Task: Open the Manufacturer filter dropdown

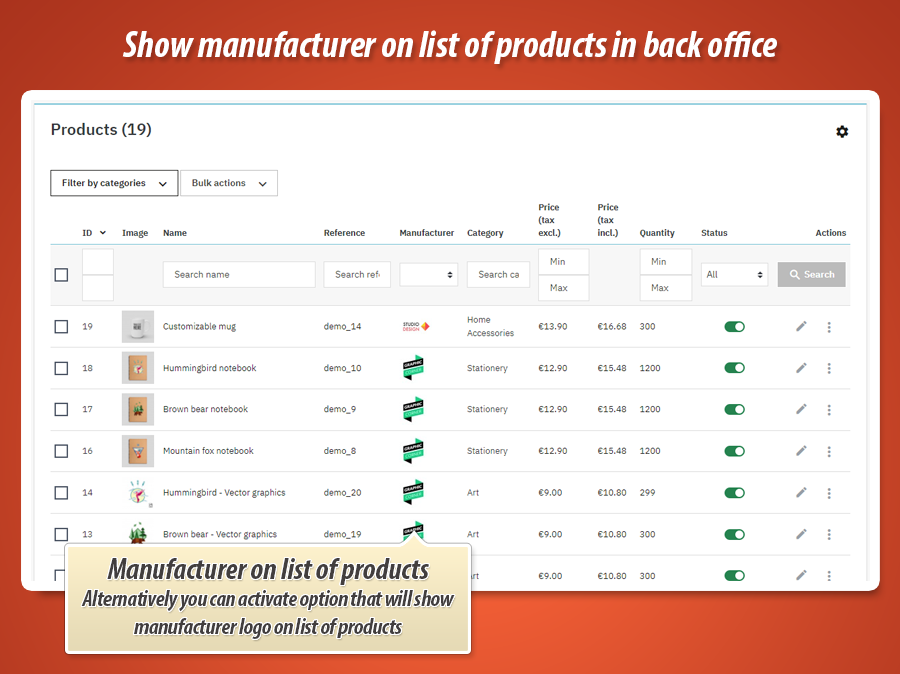Action: 428,274
